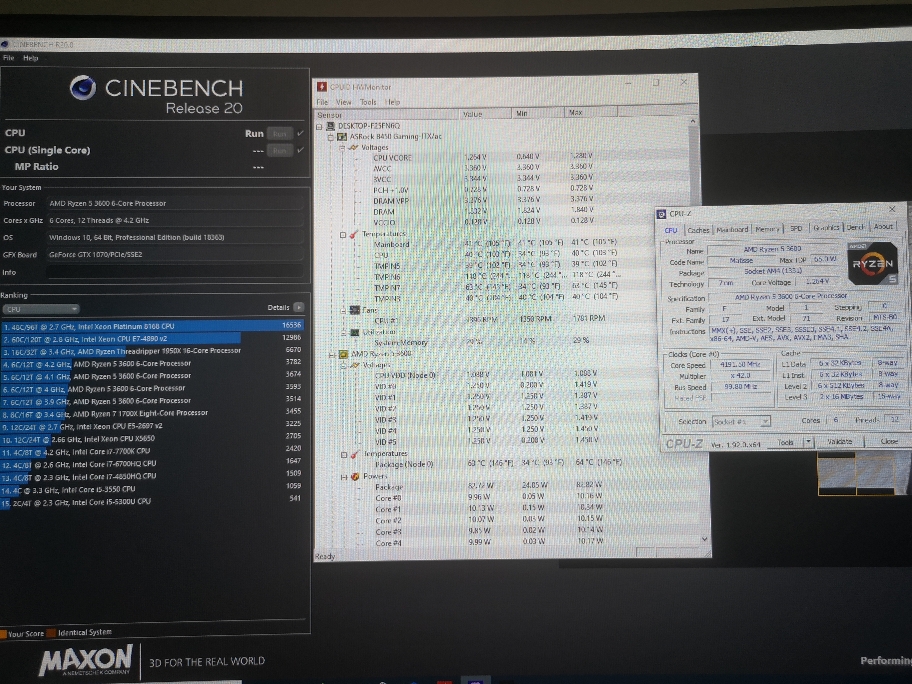Run the CPU benchmark in Cinebench
The image size is (912, 684).
coord(279,133)
